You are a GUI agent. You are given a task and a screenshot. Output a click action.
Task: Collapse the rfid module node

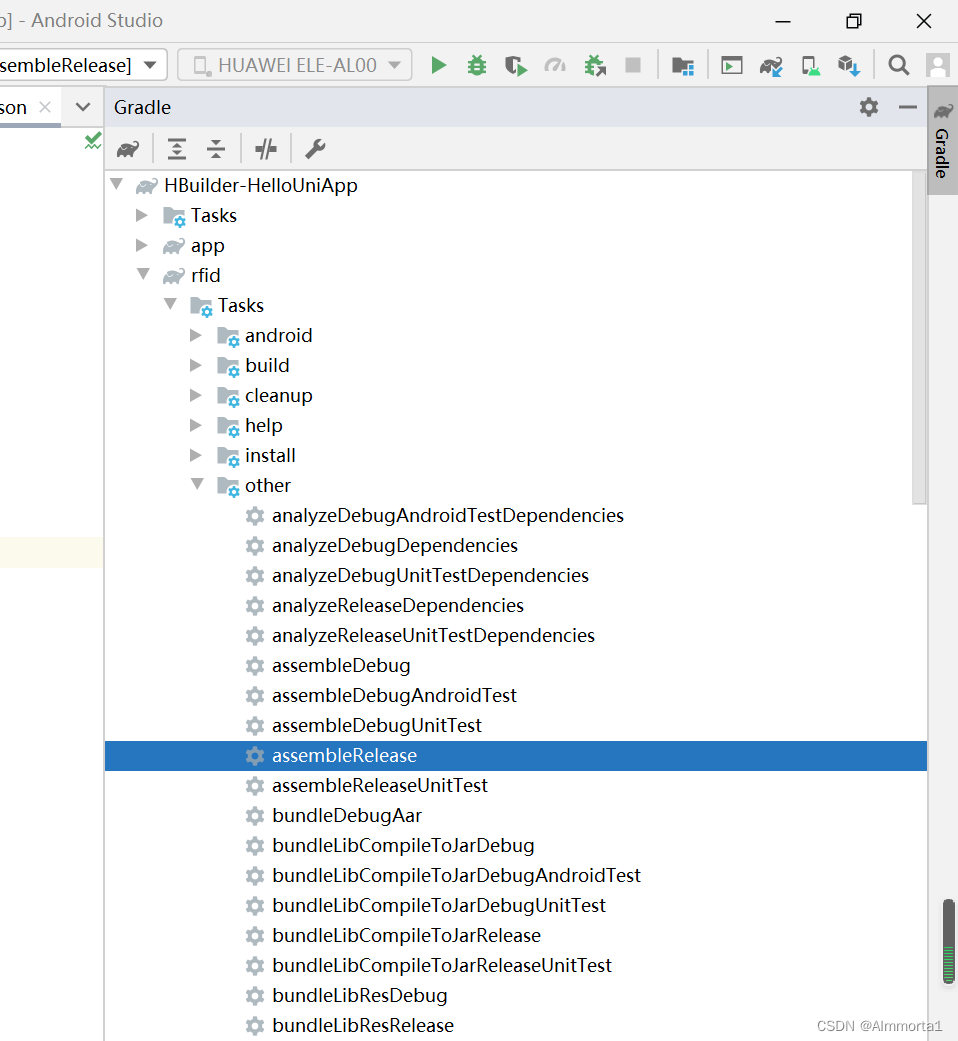(143, 275)
